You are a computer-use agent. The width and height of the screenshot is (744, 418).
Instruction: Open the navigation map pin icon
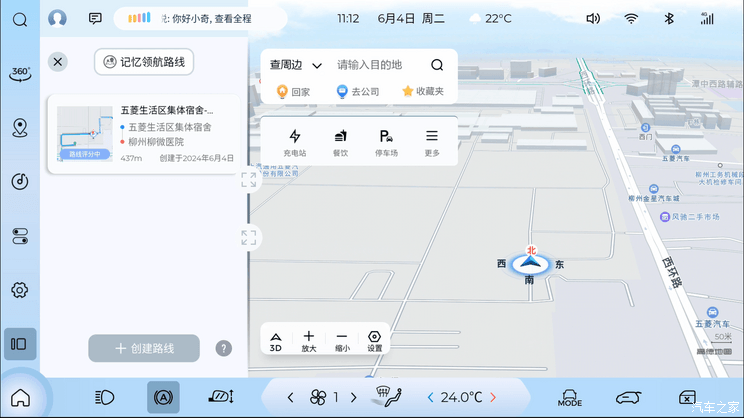[x=19, y=128]
